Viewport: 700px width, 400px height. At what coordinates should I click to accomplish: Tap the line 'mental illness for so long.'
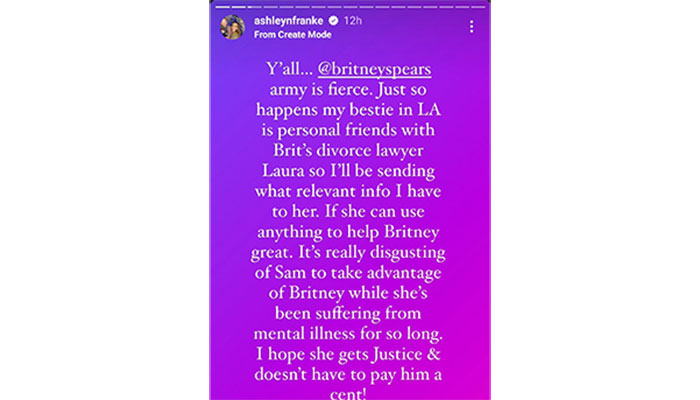tap(348, 334)
